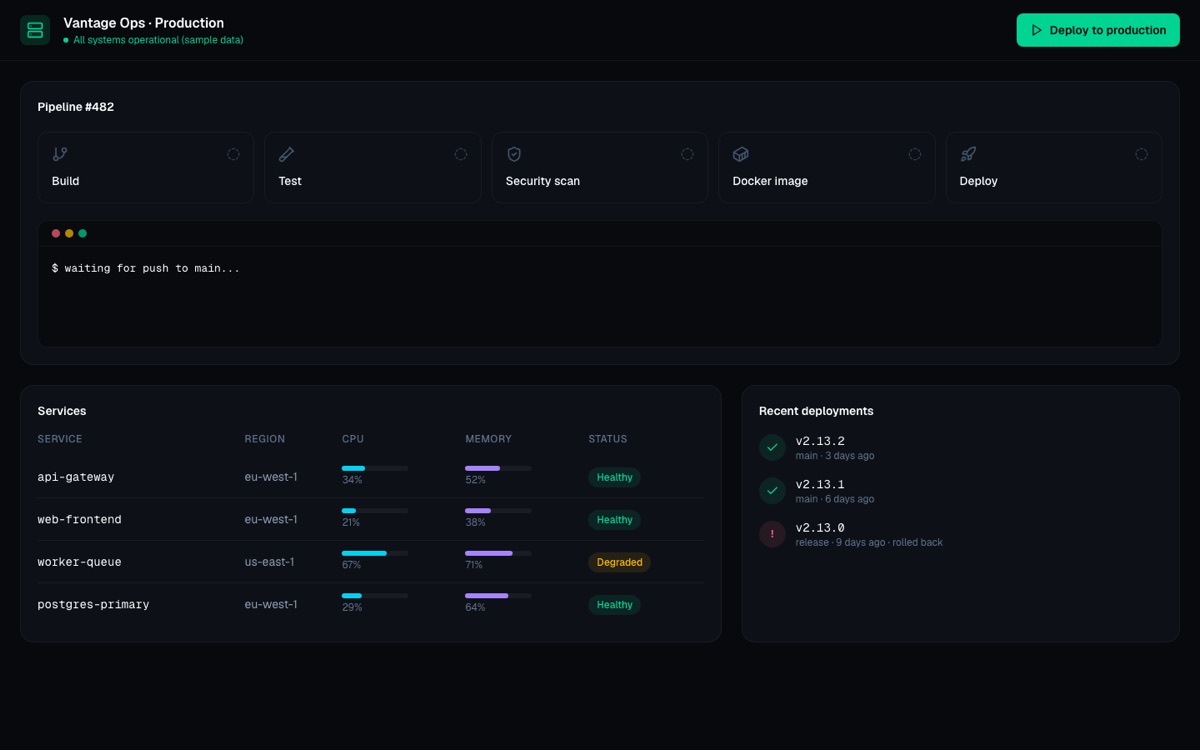Click the Vantage Ops server logo icon

pyautogui.click(x=35, y=30)
